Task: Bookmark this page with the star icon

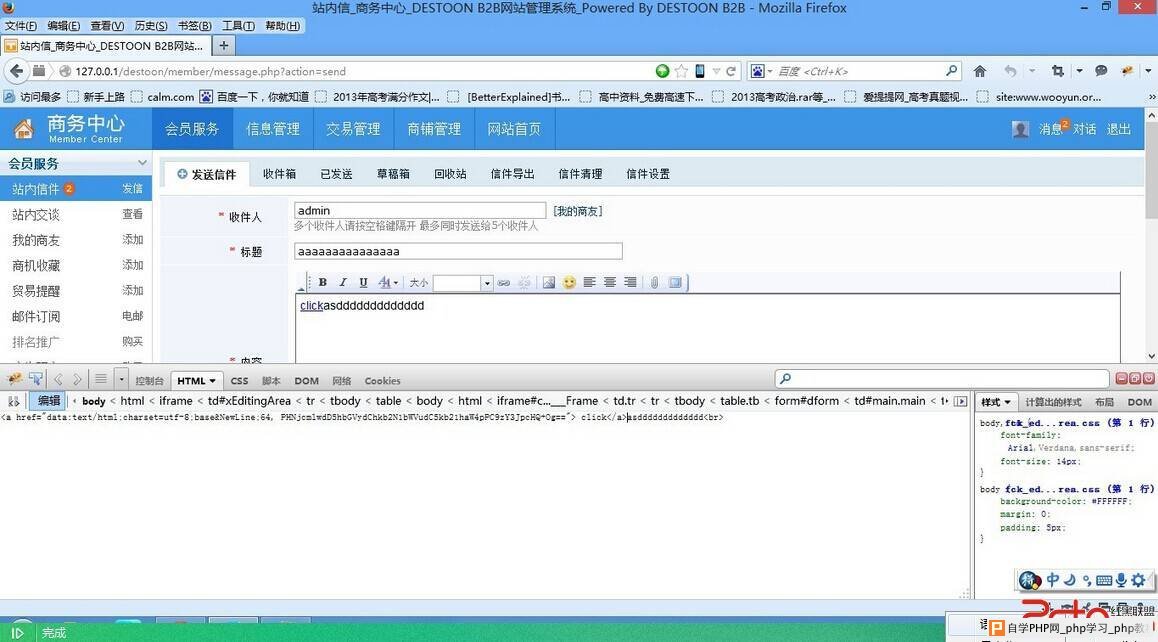Action: pos(682,71)
